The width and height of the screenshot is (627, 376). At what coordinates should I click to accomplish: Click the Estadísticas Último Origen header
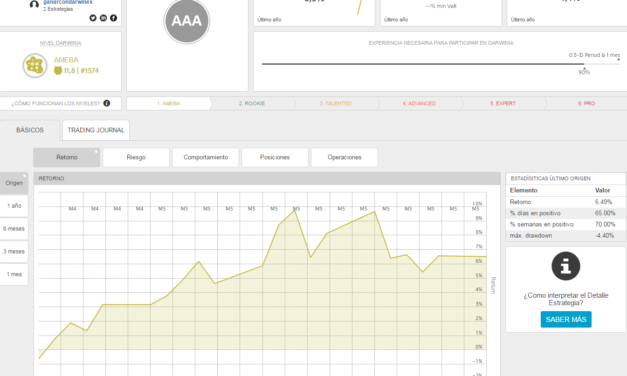pyautogui.click(x=551, y=178)
